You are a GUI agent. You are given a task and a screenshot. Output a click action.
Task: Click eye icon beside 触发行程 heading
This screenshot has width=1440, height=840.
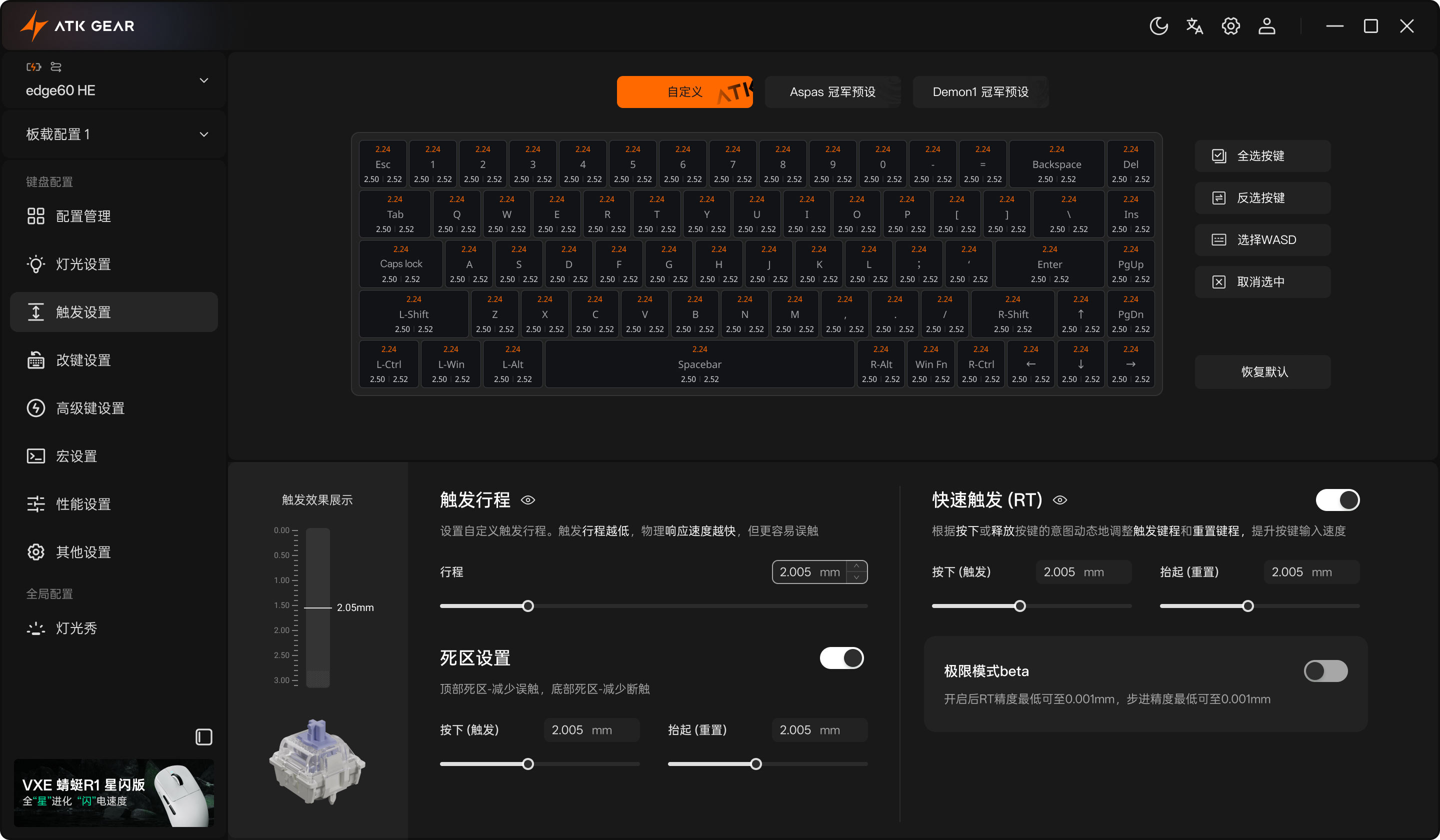pos(528,500)
